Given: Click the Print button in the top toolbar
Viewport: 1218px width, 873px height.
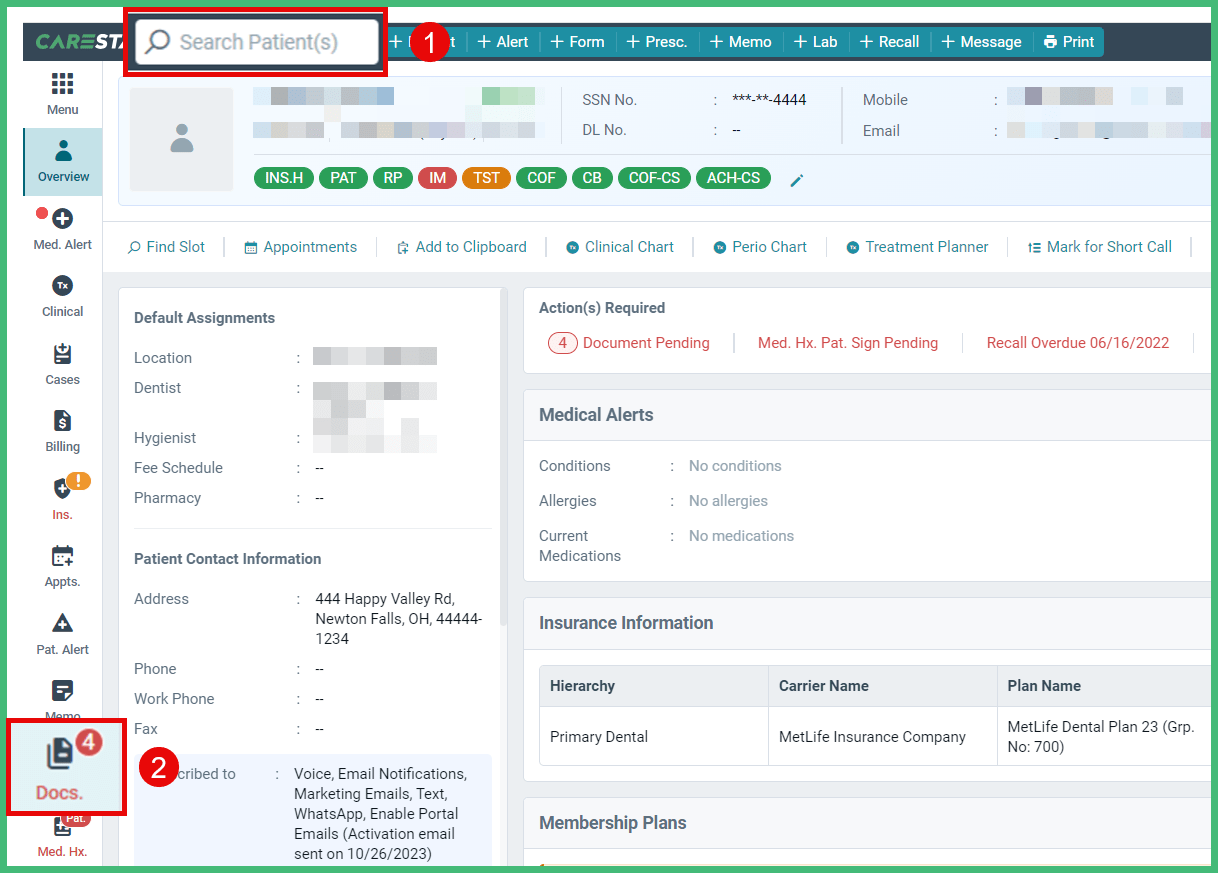Looking at the screenshot, I should 1068,41.
